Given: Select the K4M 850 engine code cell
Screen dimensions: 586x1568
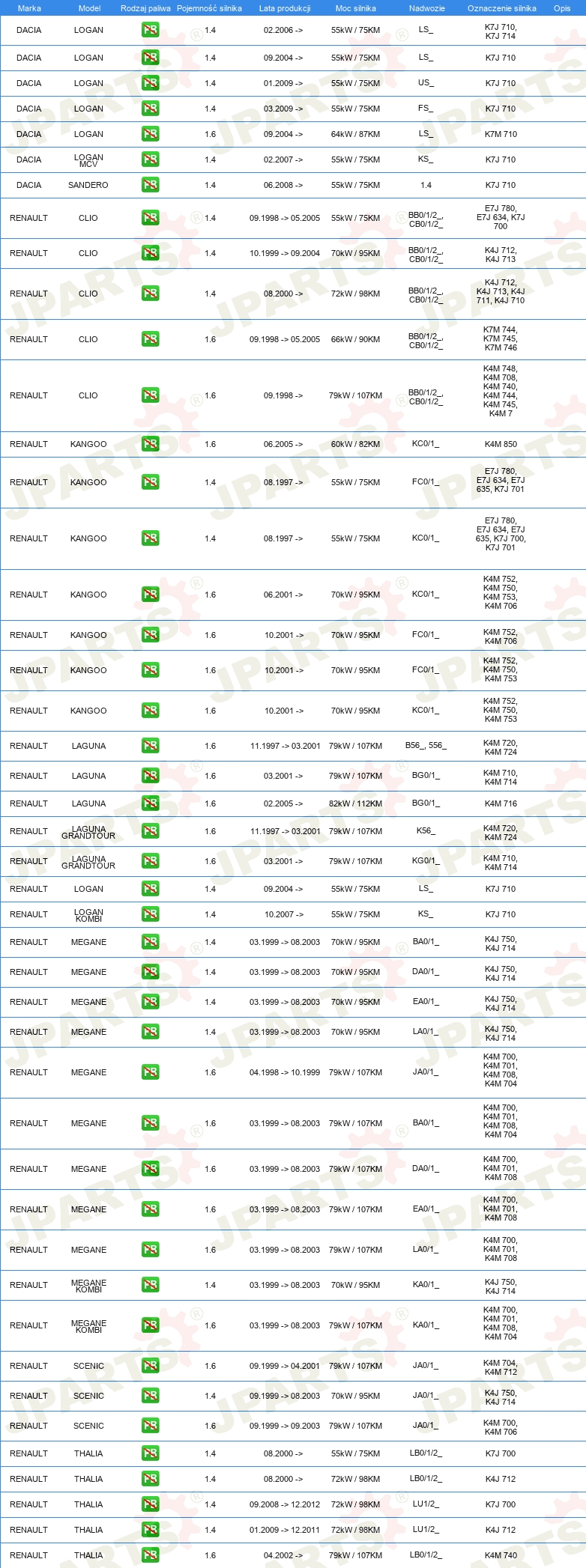Looking at the screenshot, I should coord(501,444).
